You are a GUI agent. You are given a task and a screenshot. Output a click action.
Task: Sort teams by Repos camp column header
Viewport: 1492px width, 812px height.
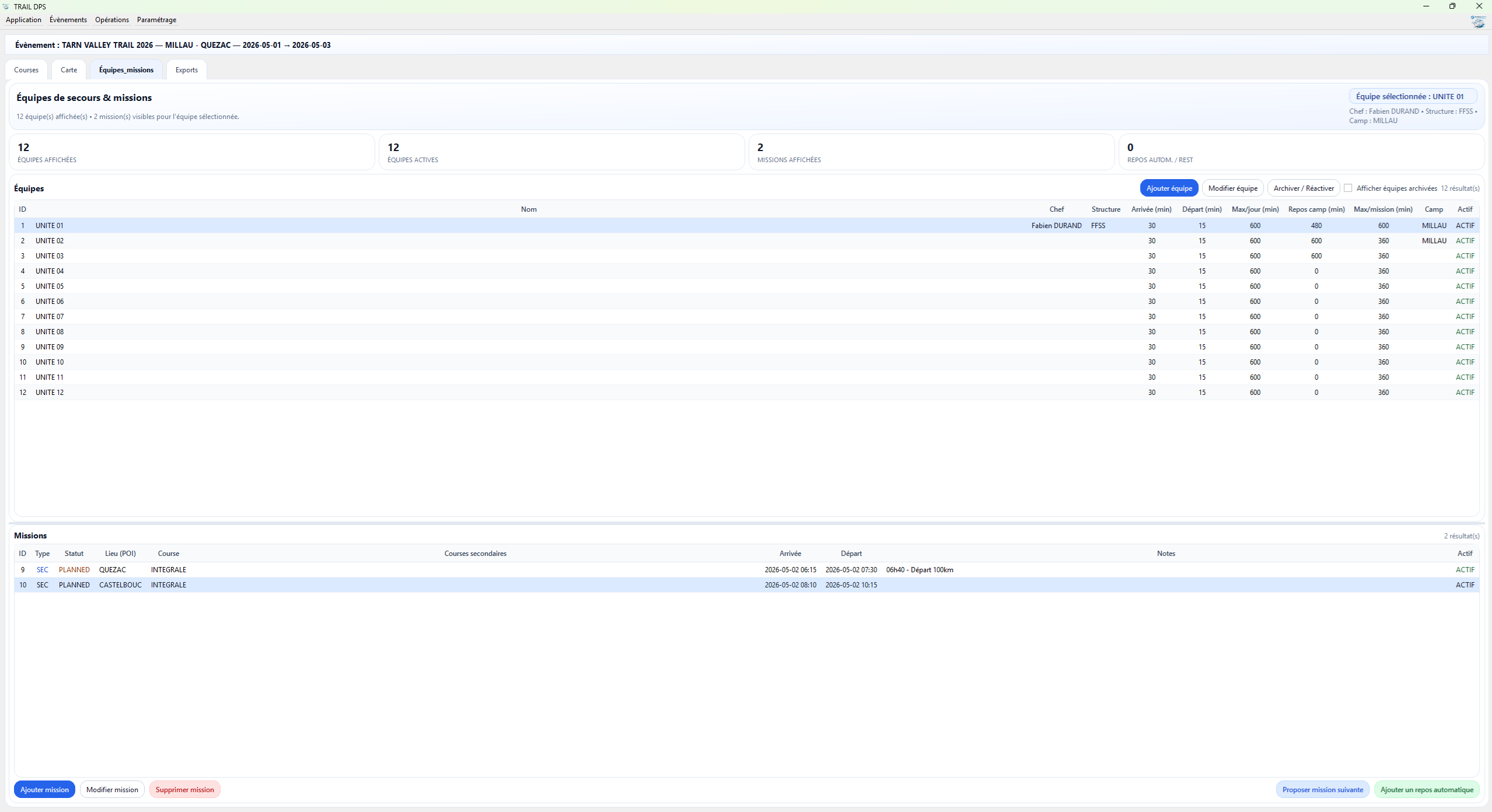pyautogui.click(x=1316, y=209)
